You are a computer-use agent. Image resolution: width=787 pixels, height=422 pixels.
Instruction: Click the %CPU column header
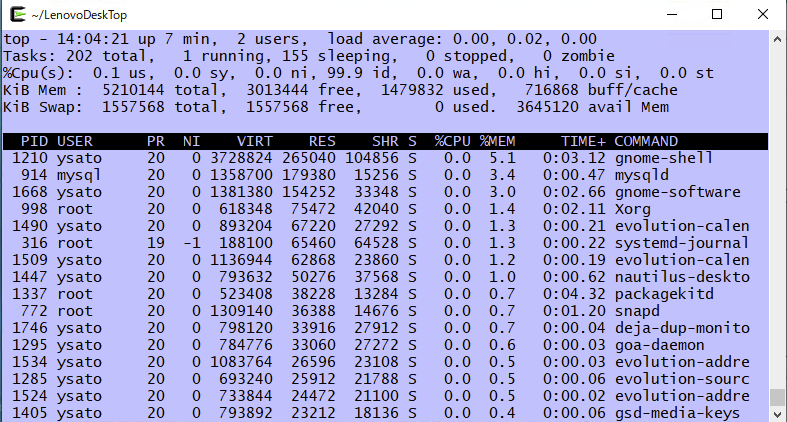click(452, 142)
